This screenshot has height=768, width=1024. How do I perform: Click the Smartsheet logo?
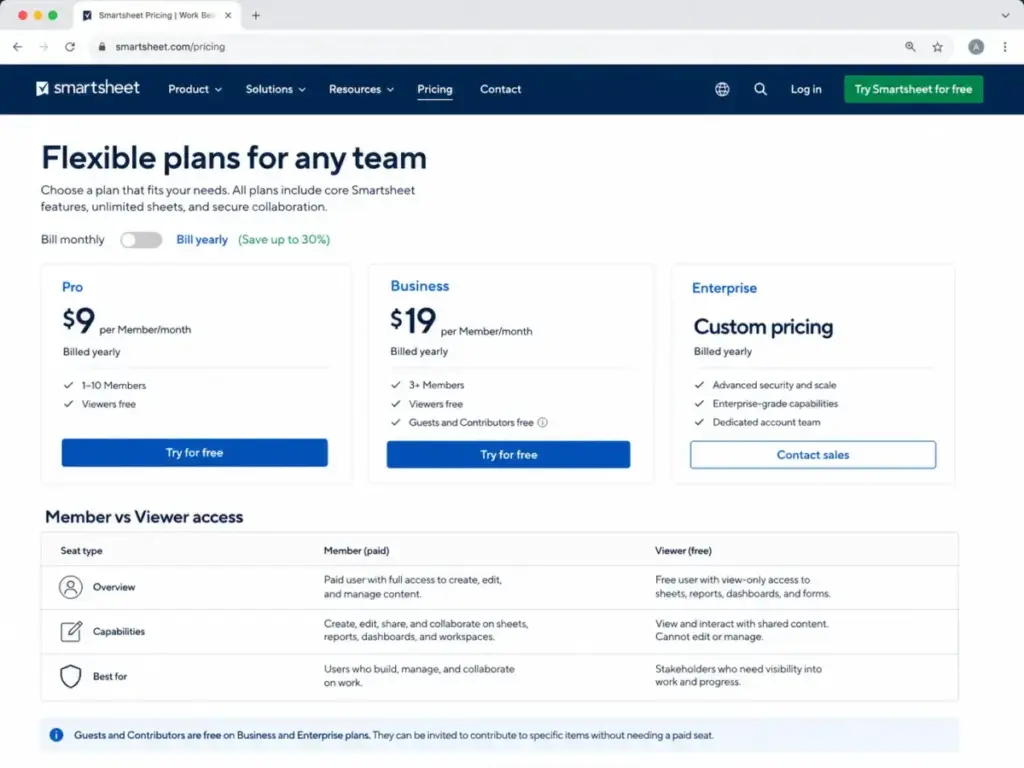tap(88, 88)
